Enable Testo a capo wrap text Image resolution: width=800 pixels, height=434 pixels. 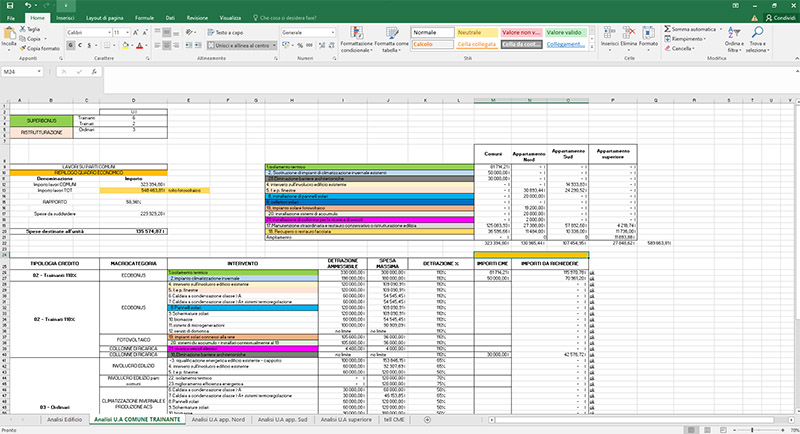[x=226, y=32]
